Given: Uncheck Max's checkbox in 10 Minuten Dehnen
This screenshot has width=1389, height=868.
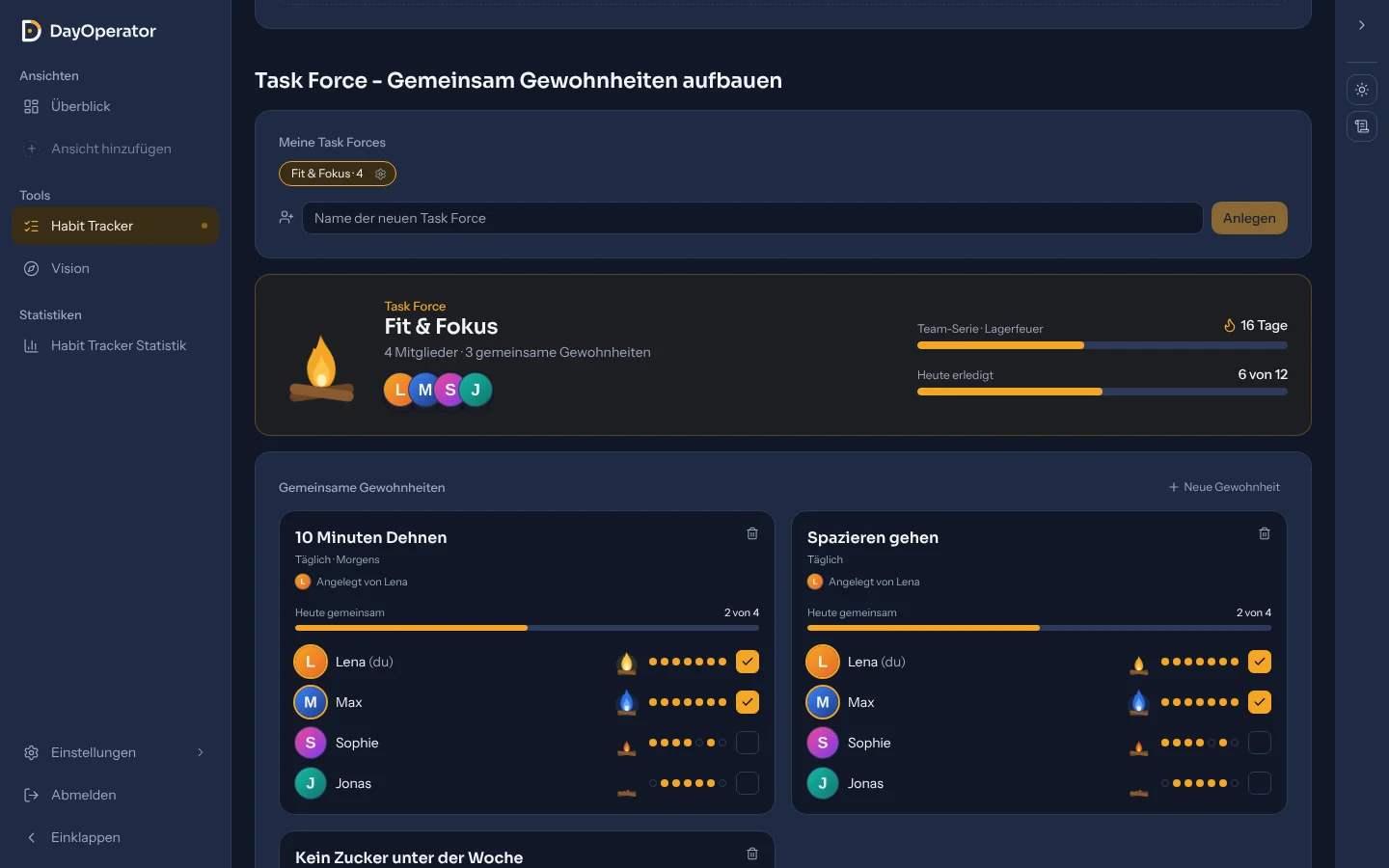Looking at the screenshot, I should 748,702.
